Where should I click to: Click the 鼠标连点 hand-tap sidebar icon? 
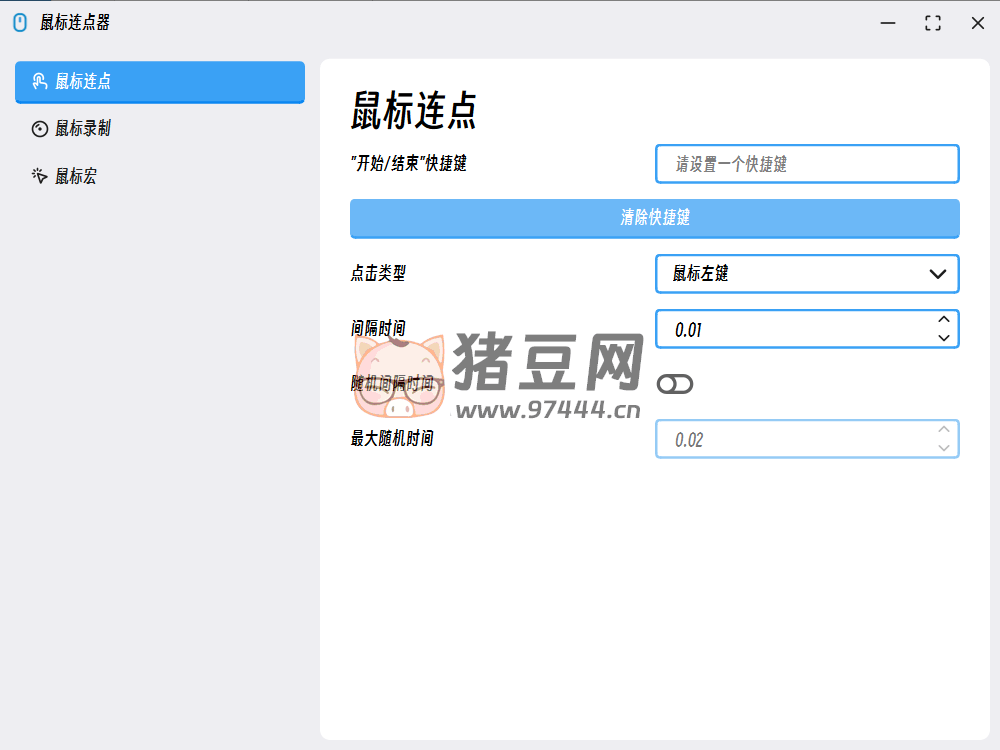[x=40, y=81]
